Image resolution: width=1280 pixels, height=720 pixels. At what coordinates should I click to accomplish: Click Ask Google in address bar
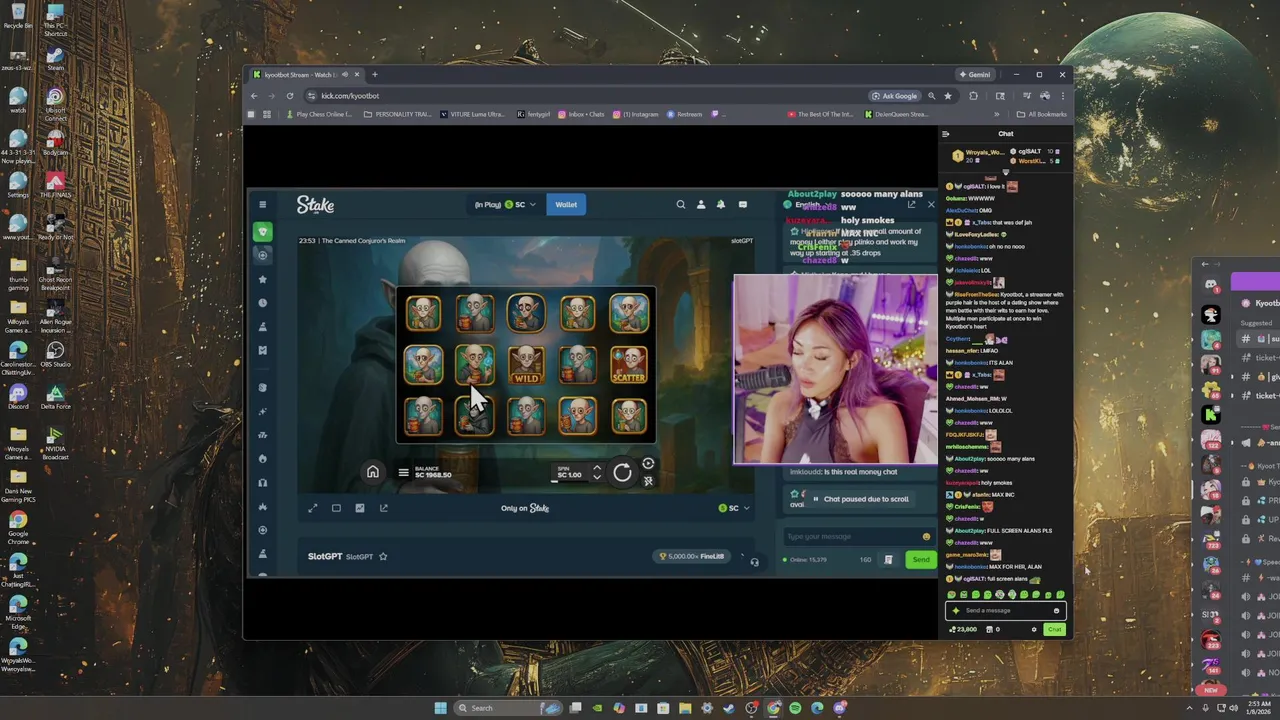coord(895,96)
